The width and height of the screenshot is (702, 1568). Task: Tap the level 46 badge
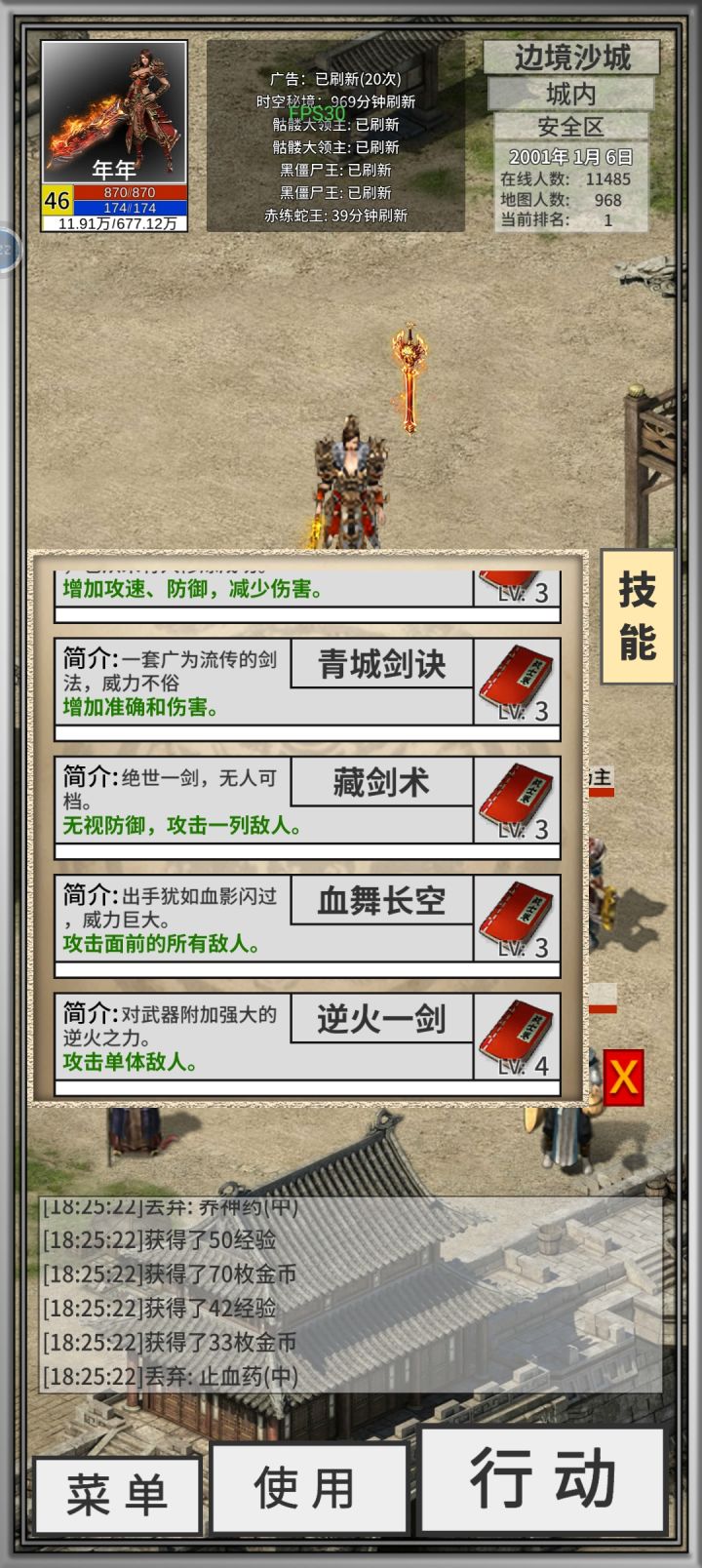tap(57, 200)
